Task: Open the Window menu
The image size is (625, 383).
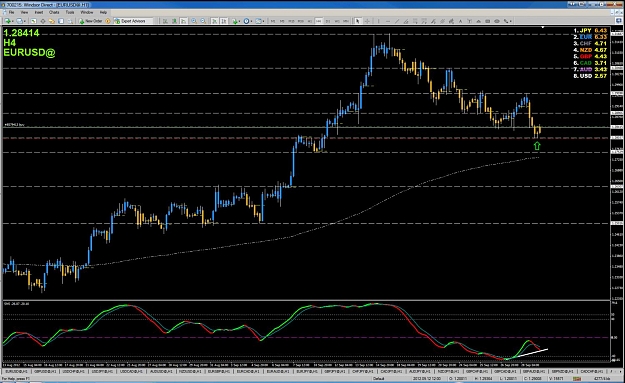Action: coord(86,12)
